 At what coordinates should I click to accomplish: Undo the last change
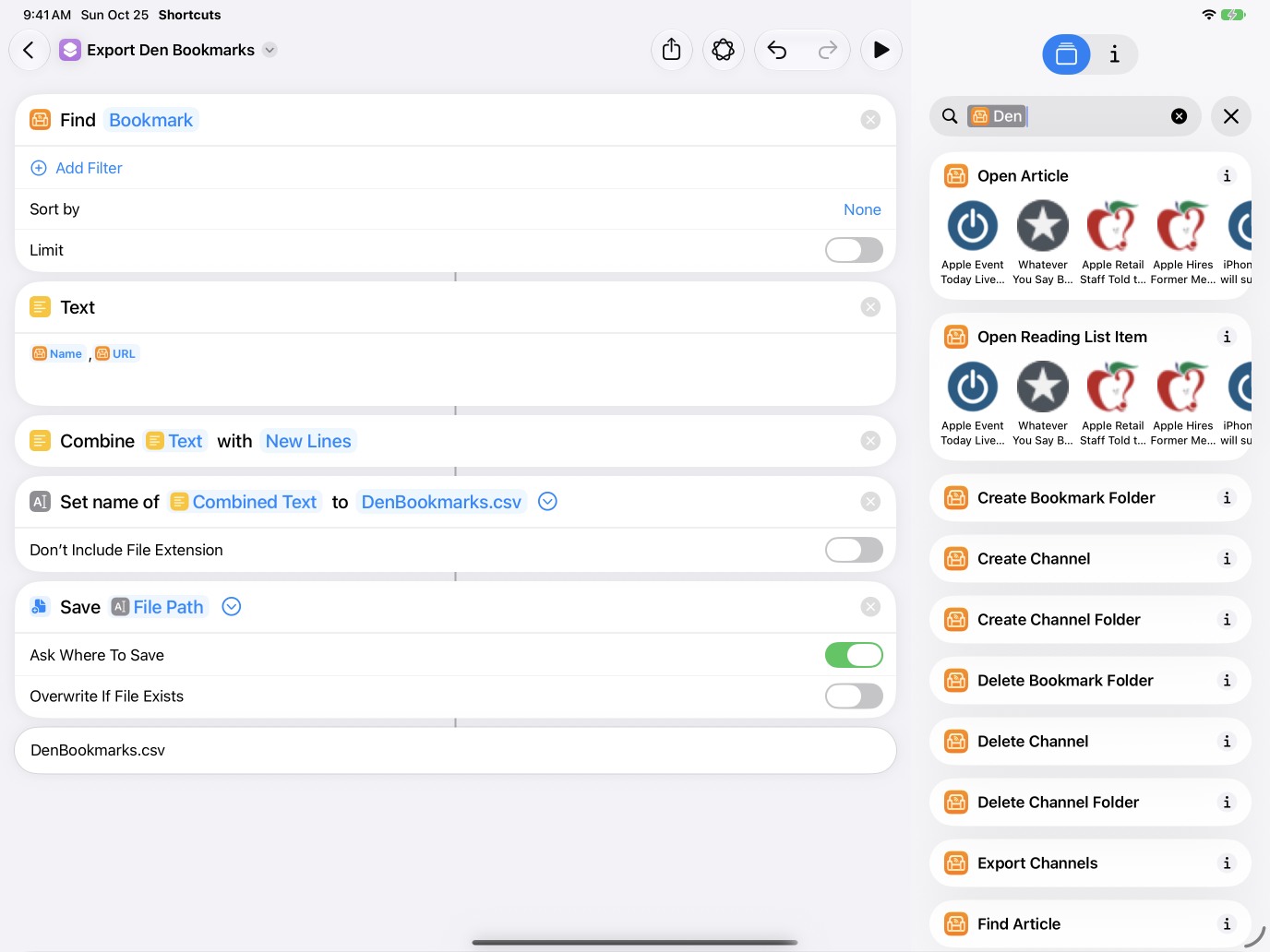click(x=777, y=50)
